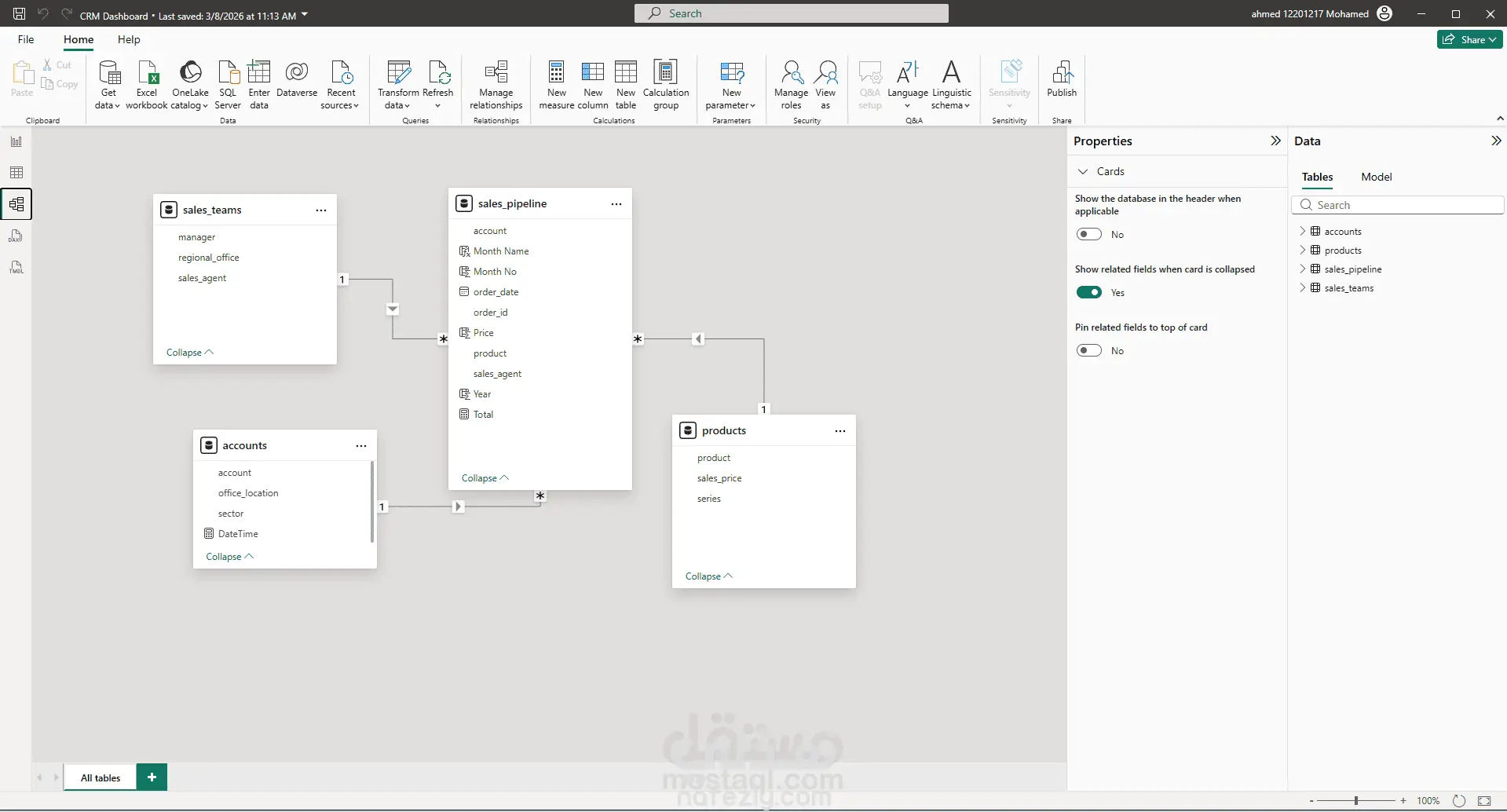1507x812 pixels.
Task: Select Model view in sidebar
Action: coord(16,204)
